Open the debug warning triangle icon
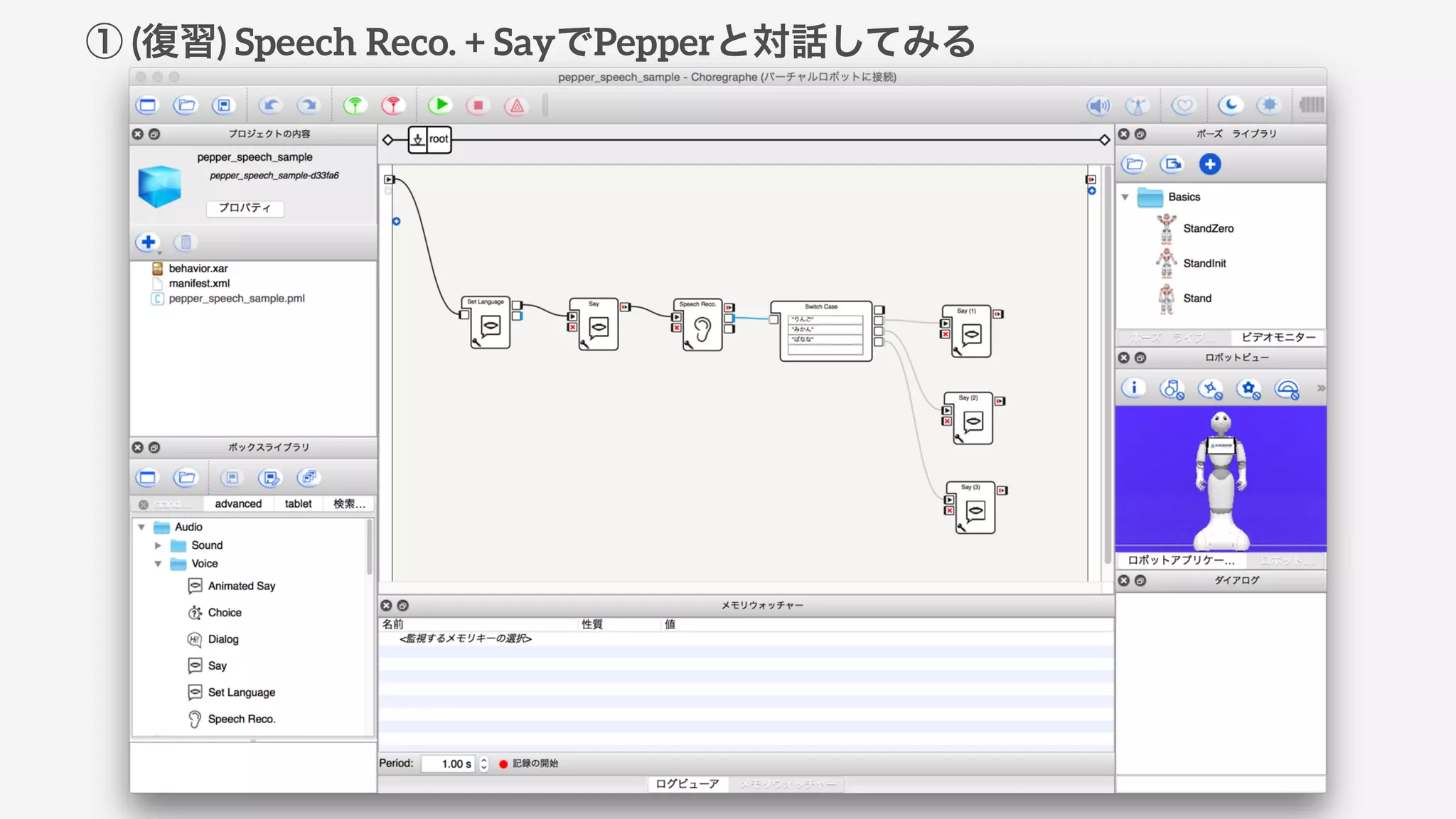Viewport: 1456px width, 819px height. point(516,106)
